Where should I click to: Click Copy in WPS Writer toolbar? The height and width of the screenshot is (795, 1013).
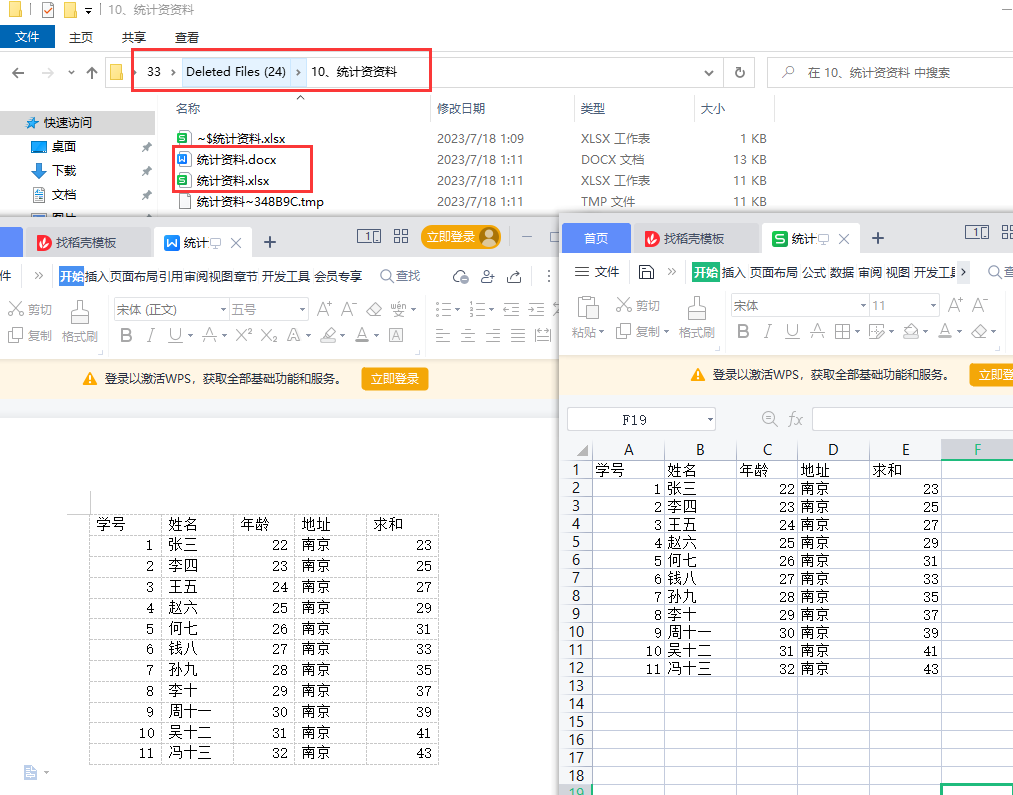tap(30, 335)
